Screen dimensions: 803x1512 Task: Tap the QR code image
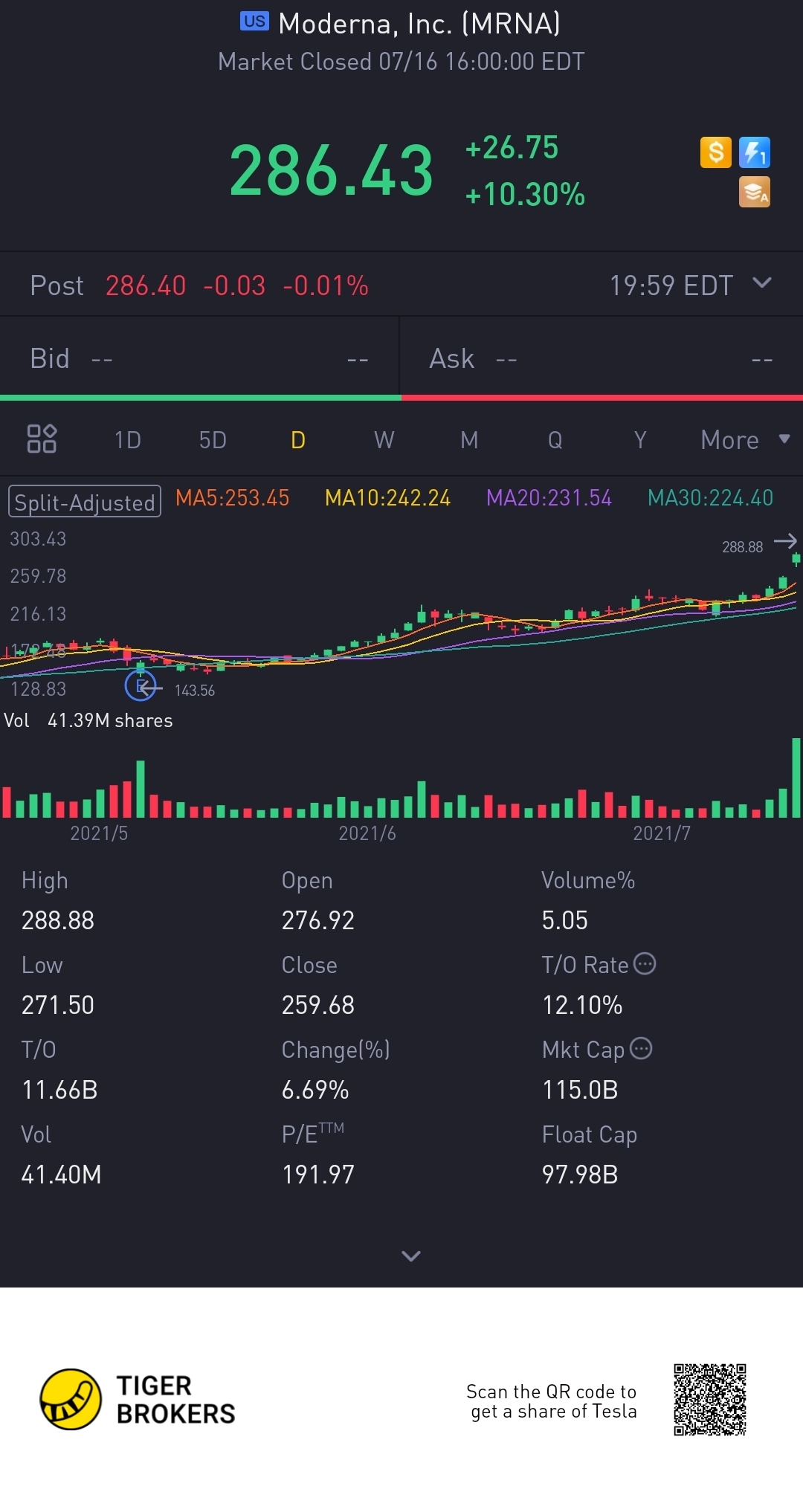(709, 1399)
